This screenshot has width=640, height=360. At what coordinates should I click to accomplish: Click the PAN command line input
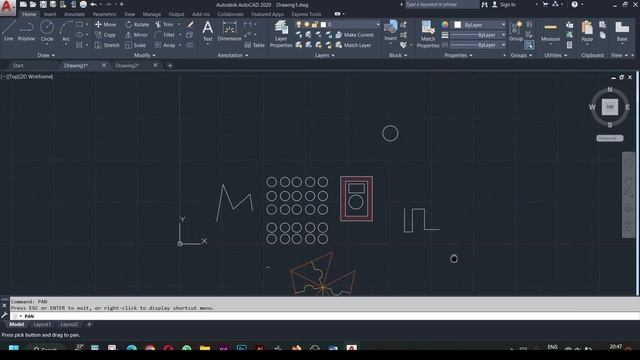[x=325, y=316]
